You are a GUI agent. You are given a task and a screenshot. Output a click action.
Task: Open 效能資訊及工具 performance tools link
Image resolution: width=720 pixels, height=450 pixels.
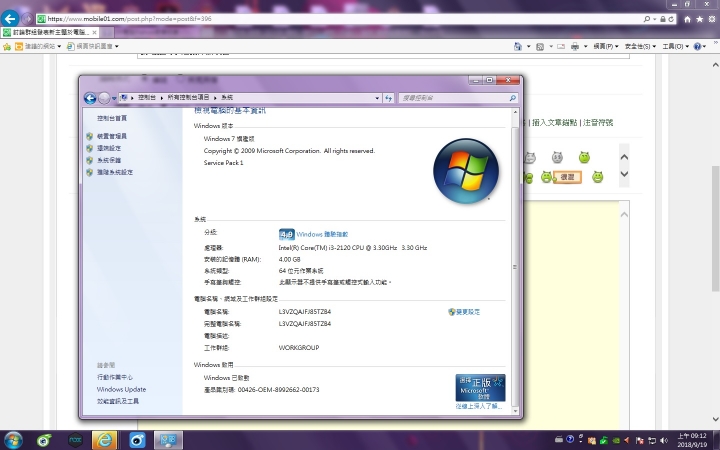click(118, 401)
